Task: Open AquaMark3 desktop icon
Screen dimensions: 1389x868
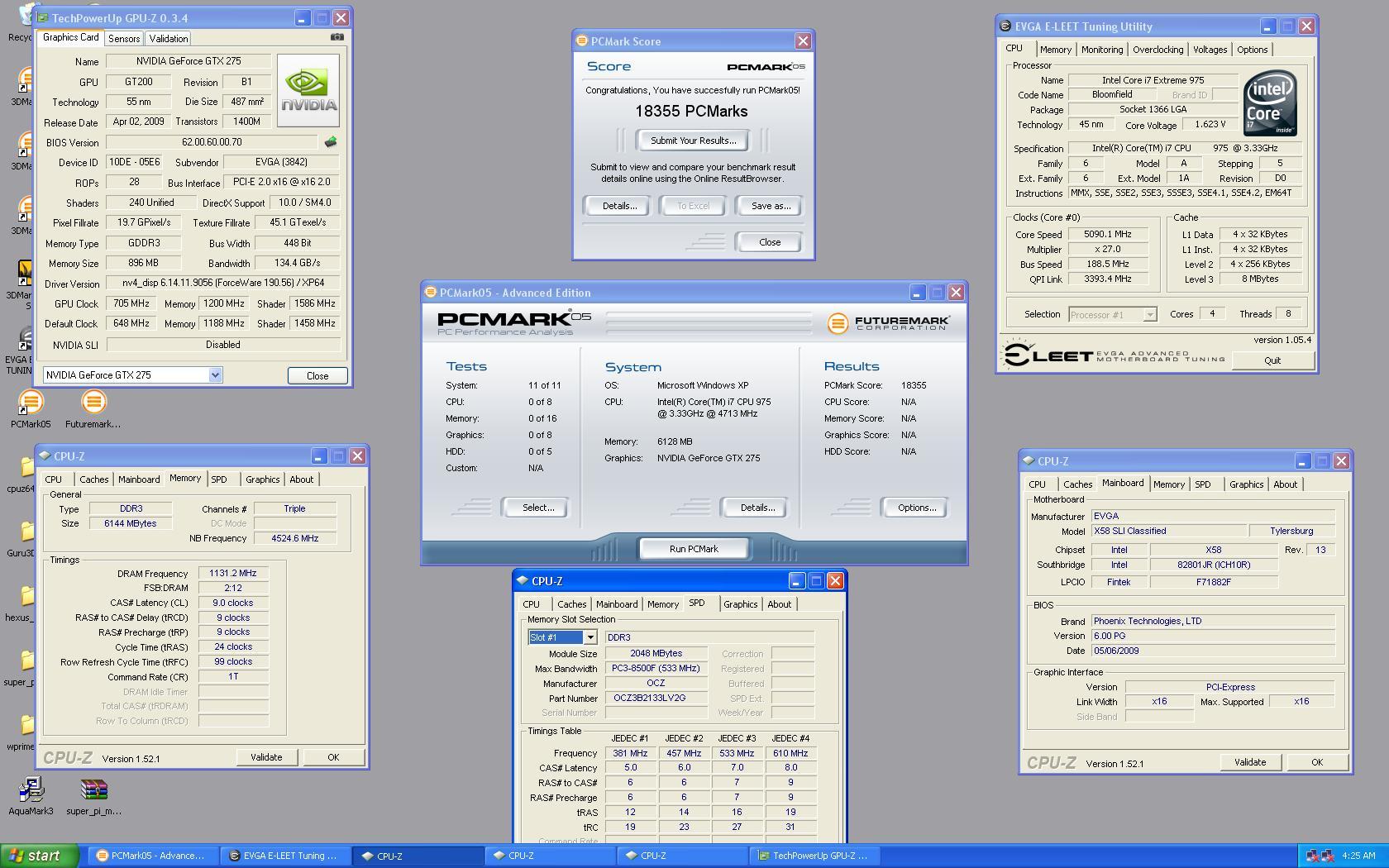Action: (31, 789)
